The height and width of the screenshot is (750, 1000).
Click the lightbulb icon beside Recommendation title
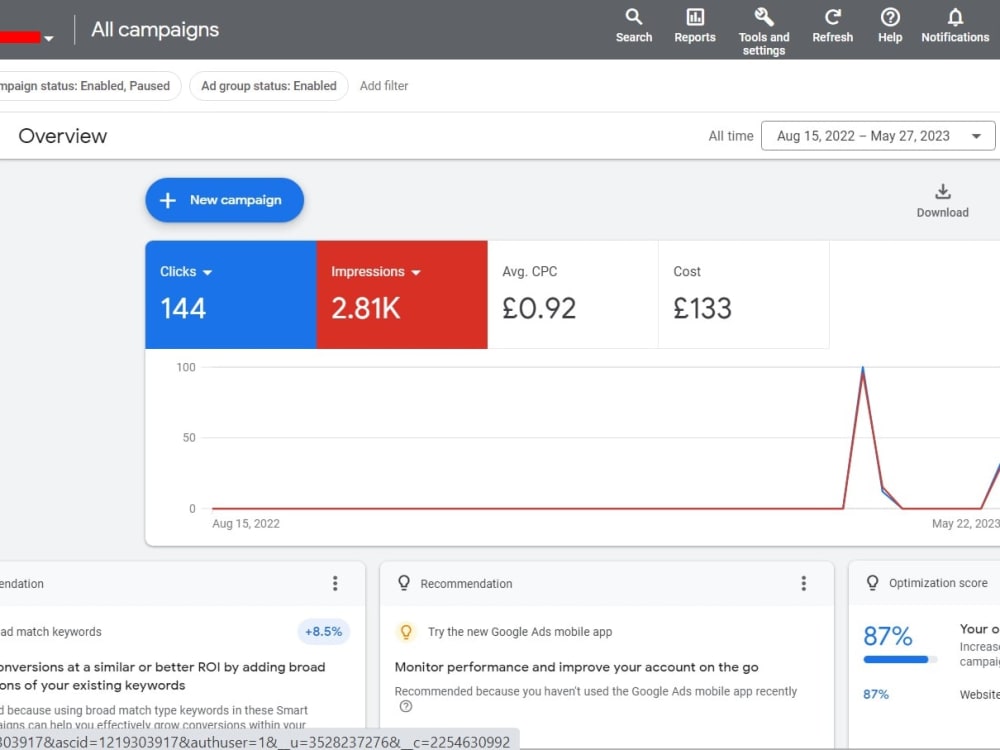point(404,582)
